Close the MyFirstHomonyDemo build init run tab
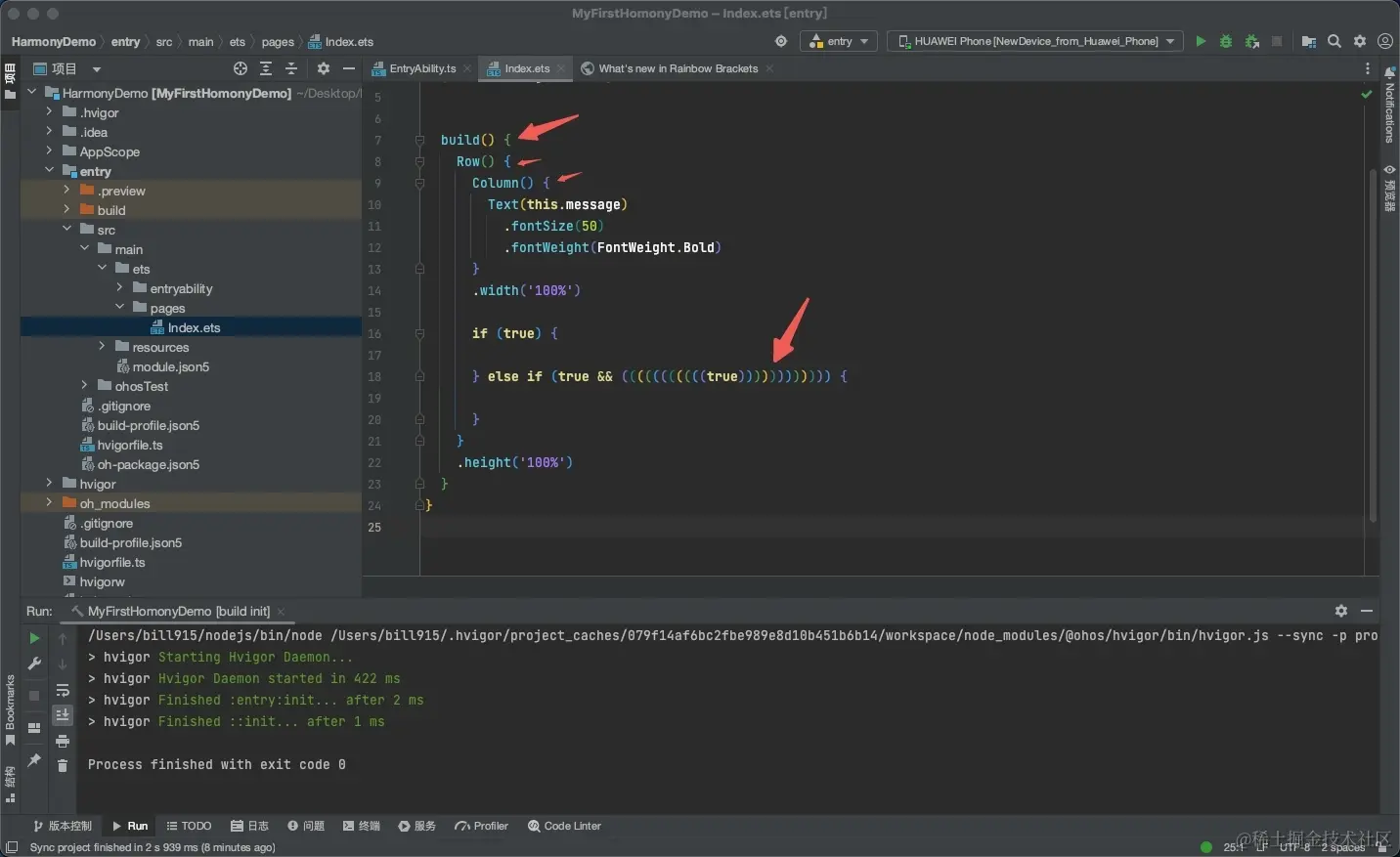 coord(281,612)
